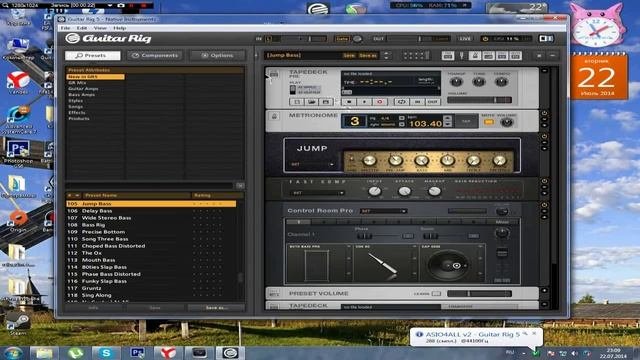The image size is (640, 360).
Task: Toggle the tuner icon in rack toolbar
Action: (462, 56)
